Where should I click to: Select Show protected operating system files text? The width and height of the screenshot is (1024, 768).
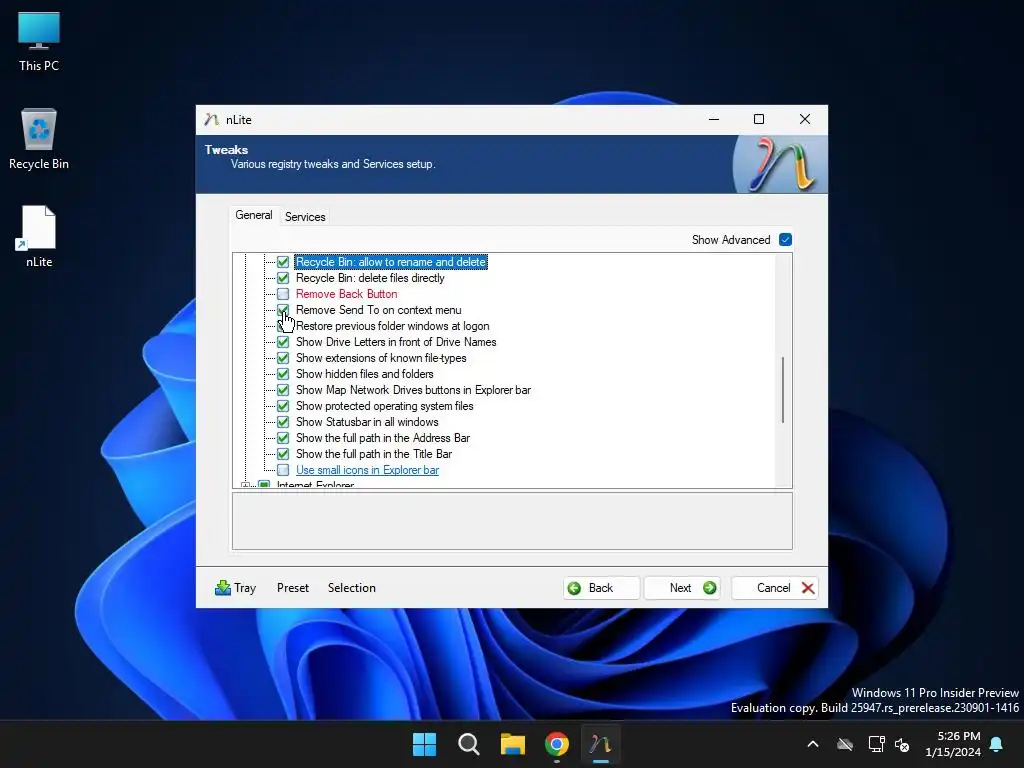(385, 406)
